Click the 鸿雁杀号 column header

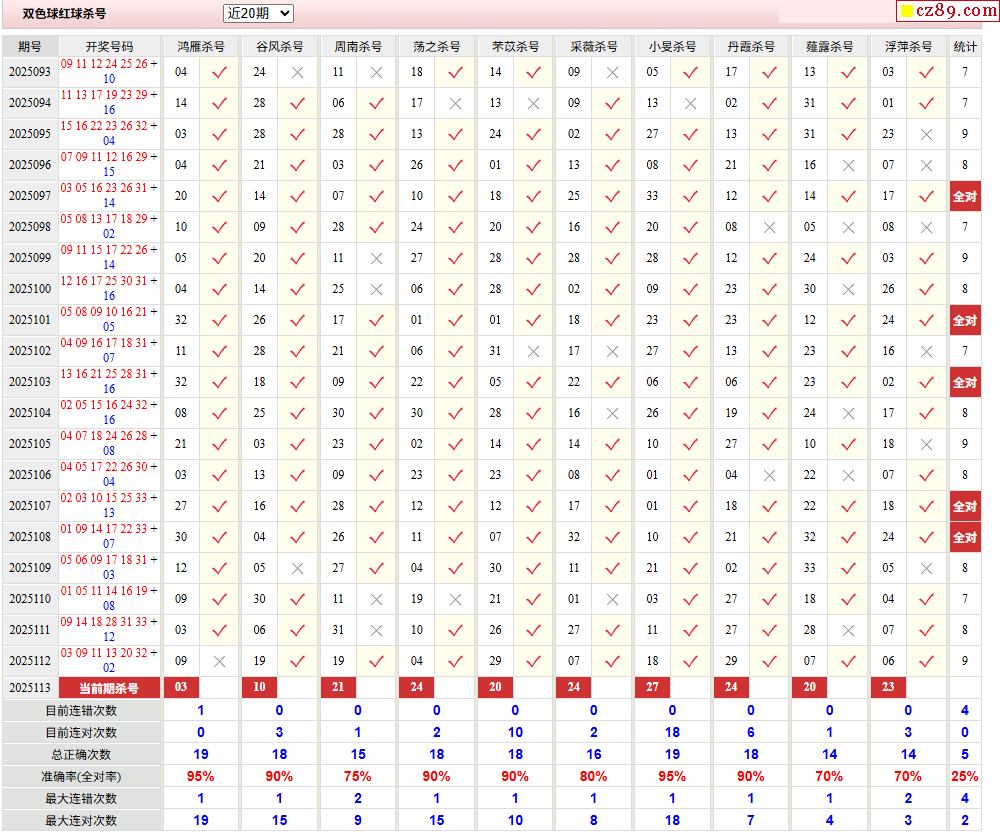(x=201, y=47)
